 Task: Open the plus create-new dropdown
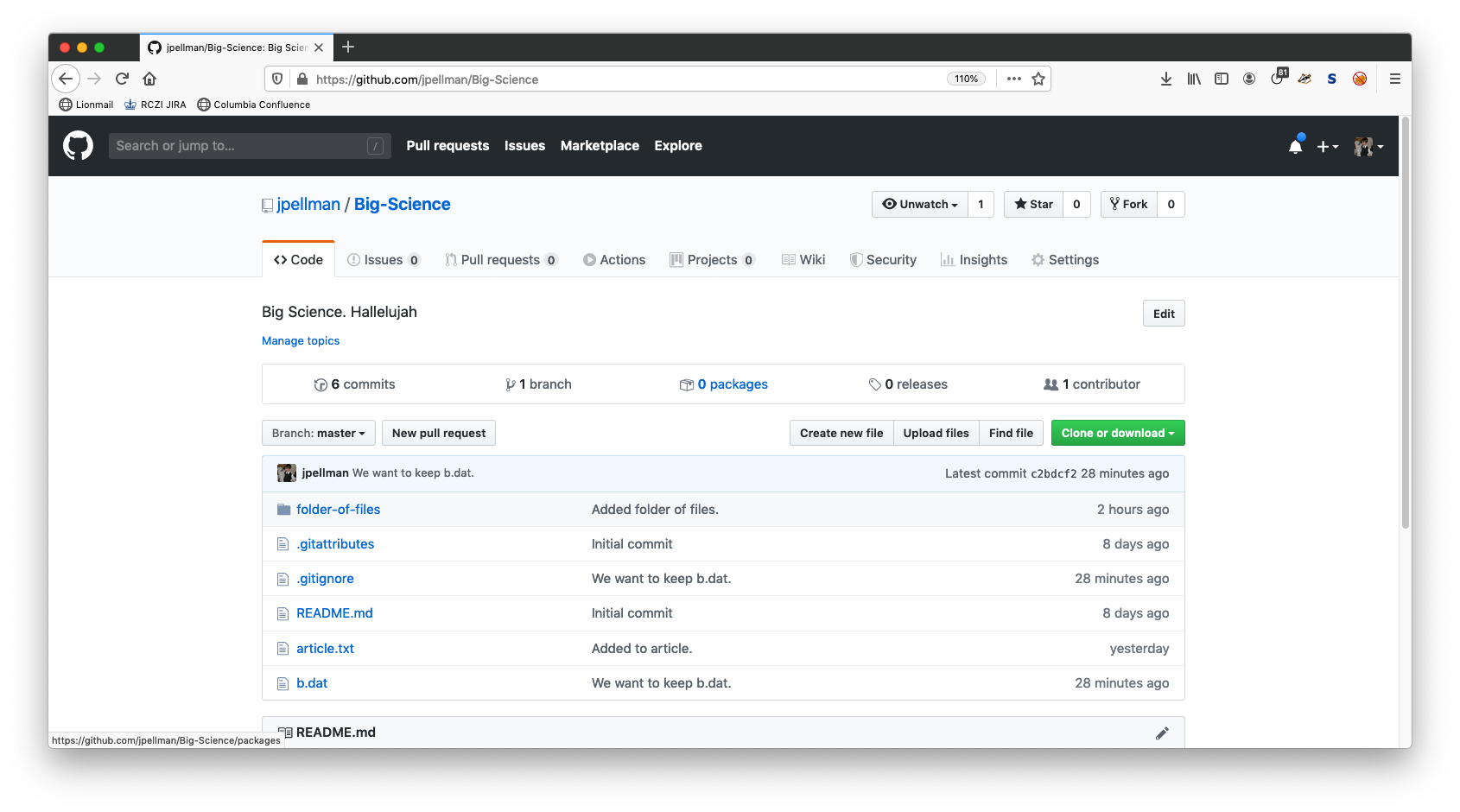pos(1327,147)
